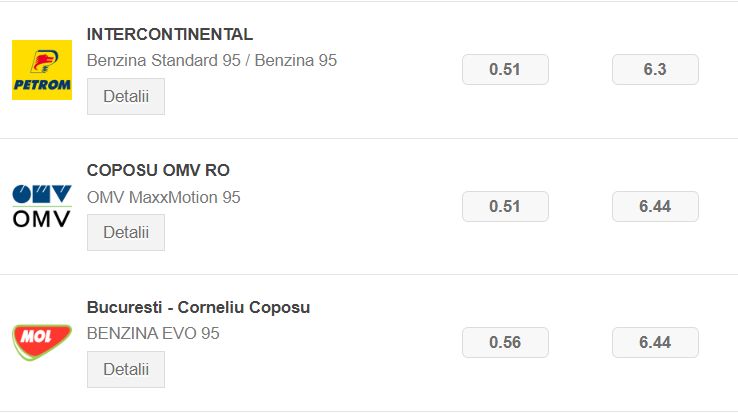Image resolution: width=738 pixels, height=414 pixels.
Task: Open Detalii for the INTERCONTINENTAL station
Action: click(126, 96)
